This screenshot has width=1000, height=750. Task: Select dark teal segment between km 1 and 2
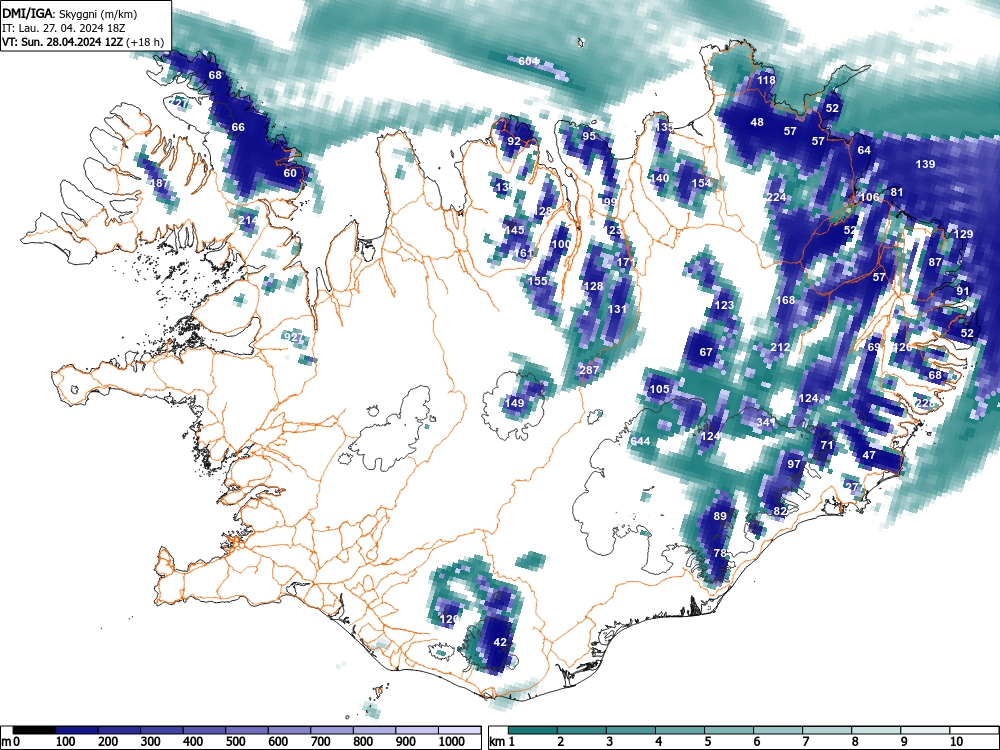click(x=533, y=730)
